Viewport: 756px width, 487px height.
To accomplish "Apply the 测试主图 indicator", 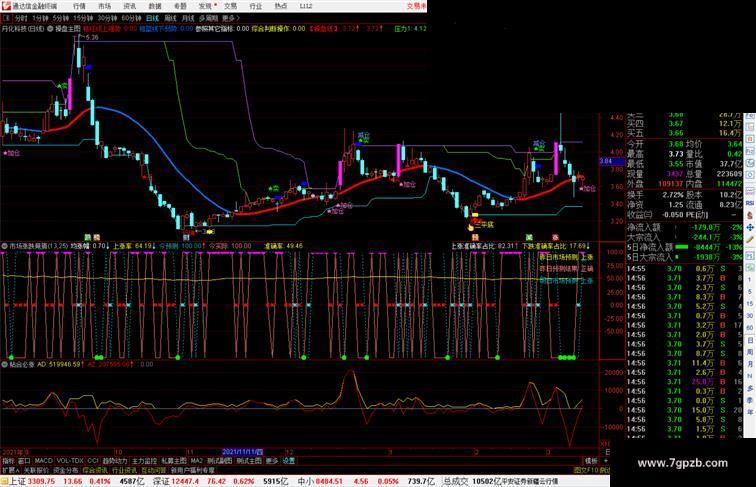I will (249, 461).
